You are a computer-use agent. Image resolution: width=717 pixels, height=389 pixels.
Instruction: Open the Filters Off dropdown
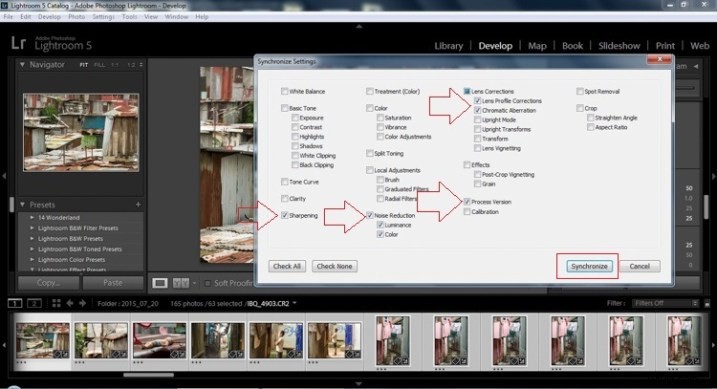tap(666, 303)
